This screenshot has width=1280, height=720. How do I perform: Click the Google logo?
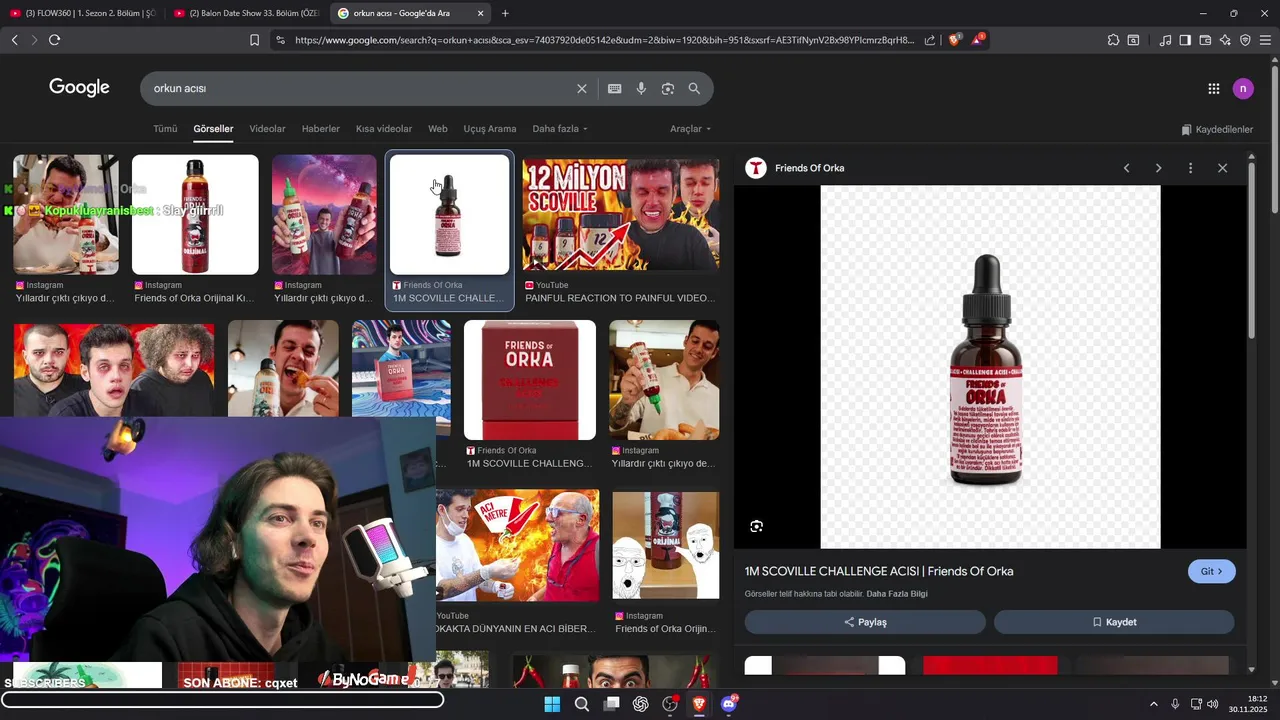pyautogui.click(x=79, y=88)
